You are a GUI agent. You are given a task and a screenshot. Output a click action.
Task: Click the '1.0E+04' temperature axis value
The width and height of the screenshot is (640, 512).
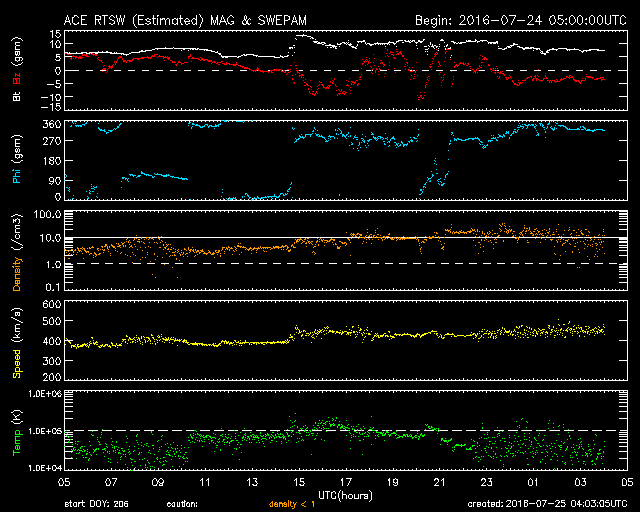45,468
